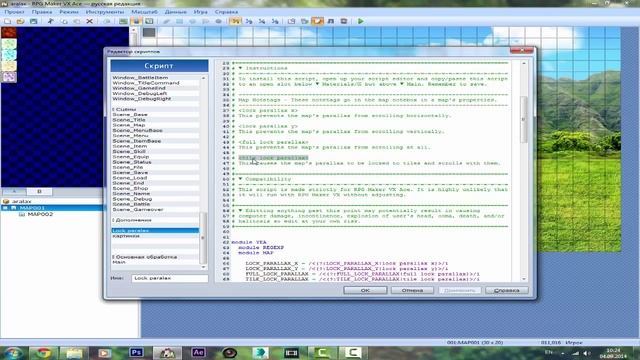Open the Sound Test music note icon
This screenshot has height=360, width=640.
tap(331, 21)
